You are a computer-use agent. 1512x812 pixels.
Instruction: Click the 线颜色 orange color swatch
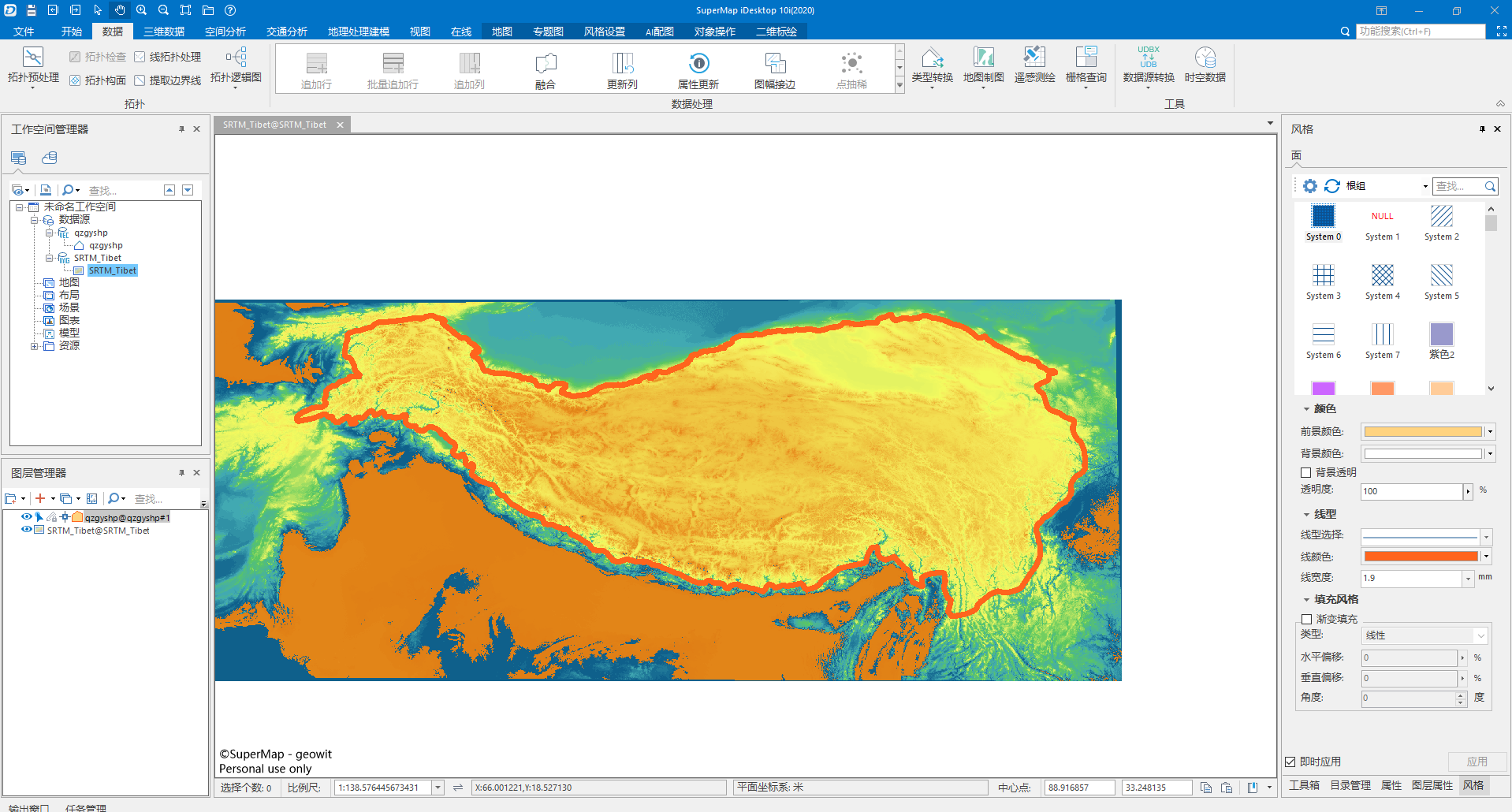(x=1421, y=557)
